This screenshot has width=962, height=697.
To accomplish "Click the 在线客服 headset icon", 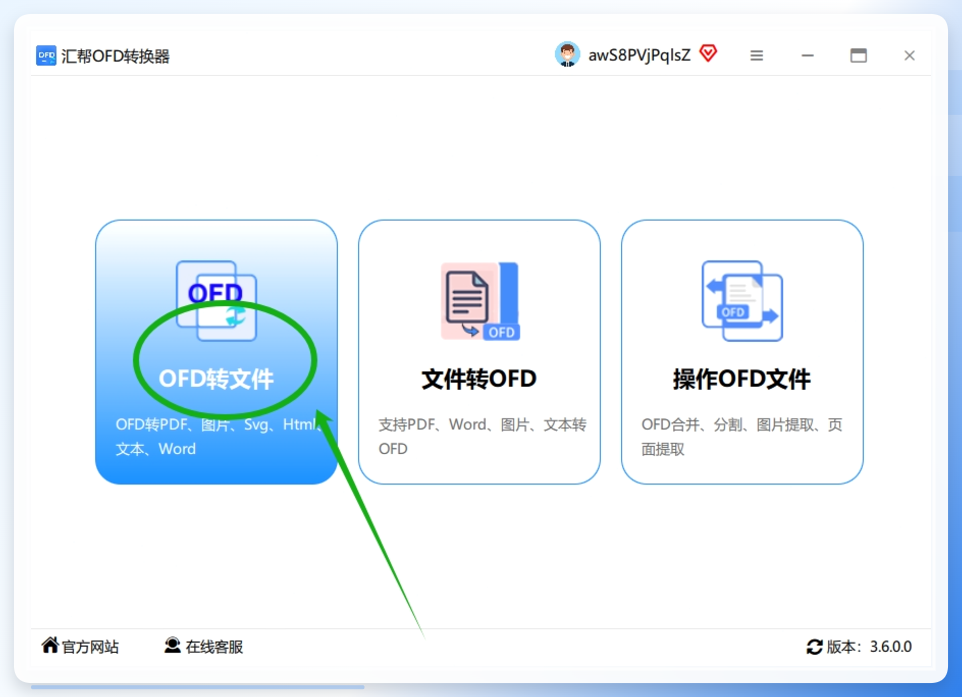I will [x=172, y=645].
